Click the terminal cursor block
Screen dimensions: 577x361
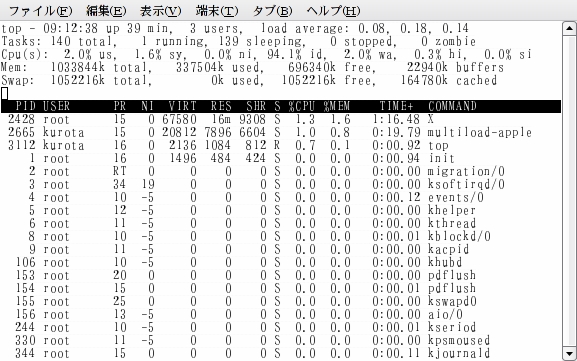click(x=4, y=93)
